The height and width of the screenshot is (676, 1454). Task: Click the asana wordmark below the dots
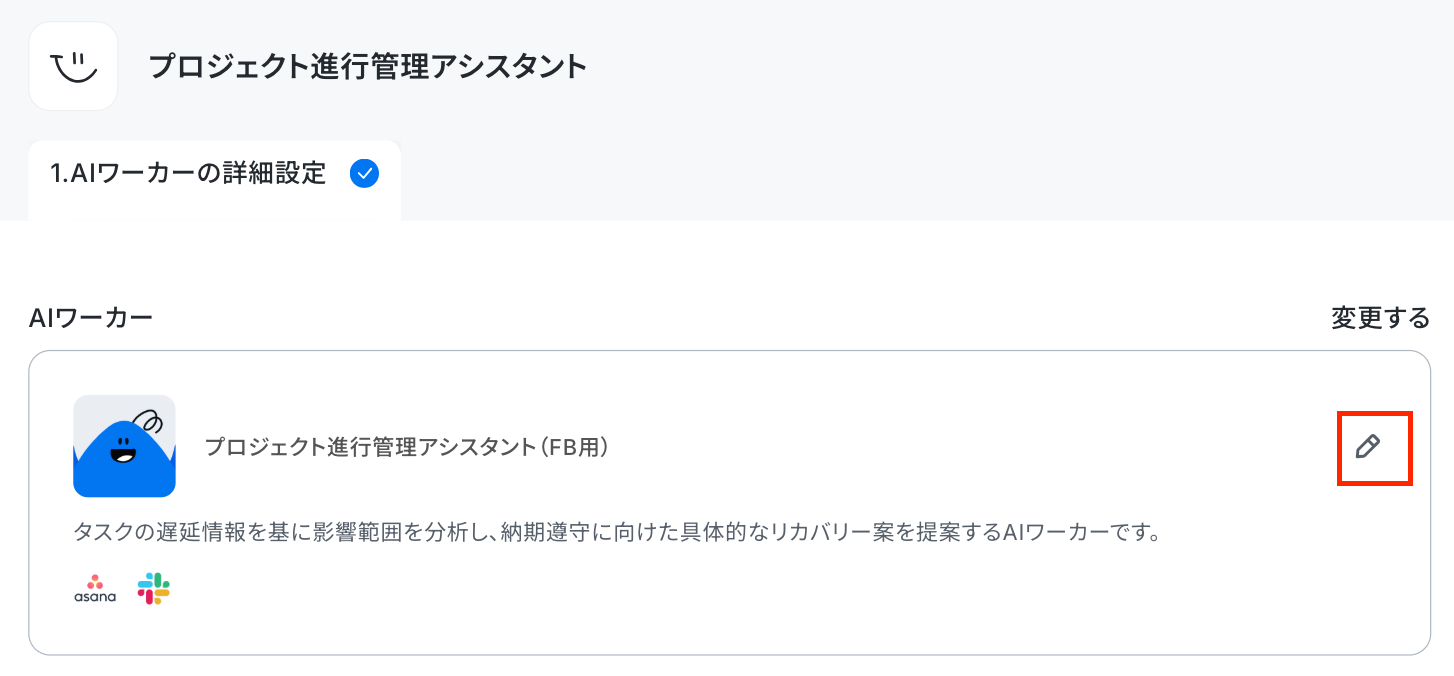pyautogui.click(x=95, y=597)
